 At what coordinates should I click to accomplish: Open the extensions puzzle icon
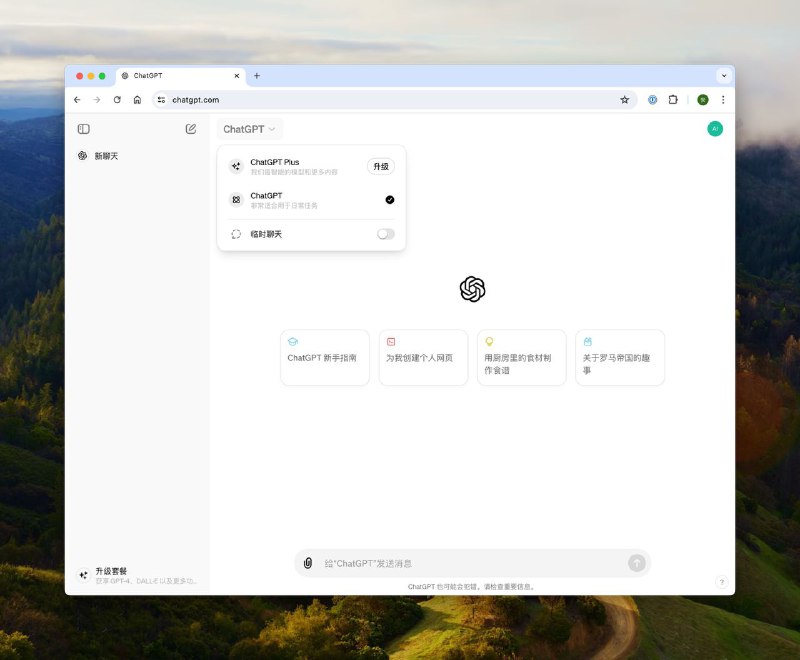pos(673,100)
